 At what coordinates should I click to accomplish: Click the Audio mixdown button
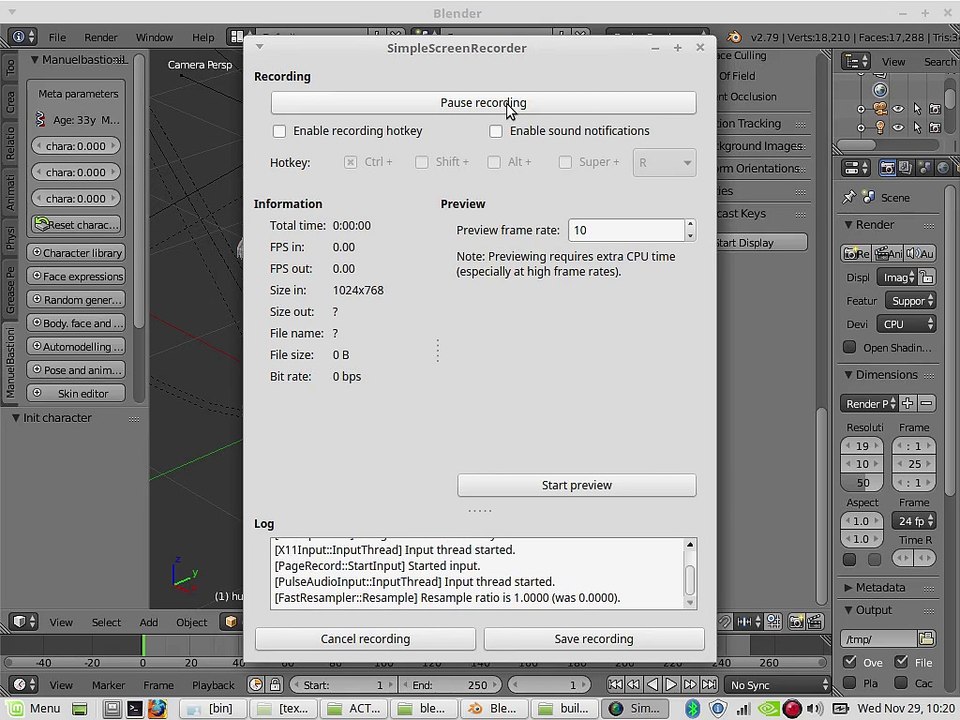pos(920,253)
